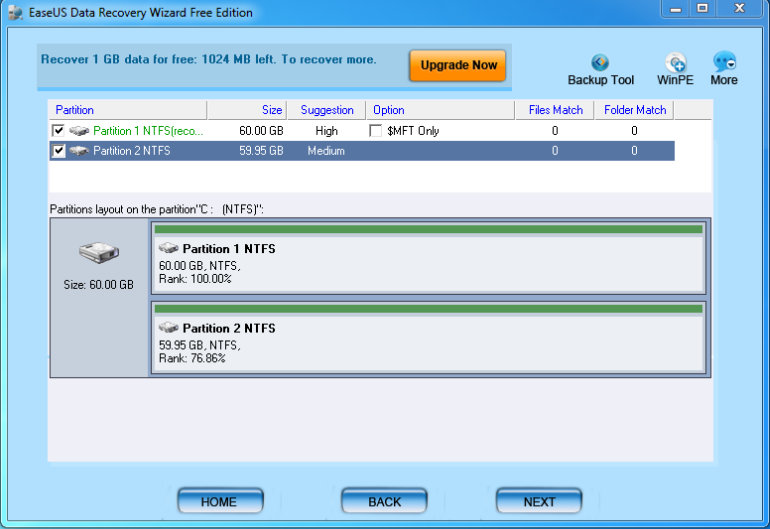
Task: Click drive icon of Partition 2 NTFS row
Action: 79,151
